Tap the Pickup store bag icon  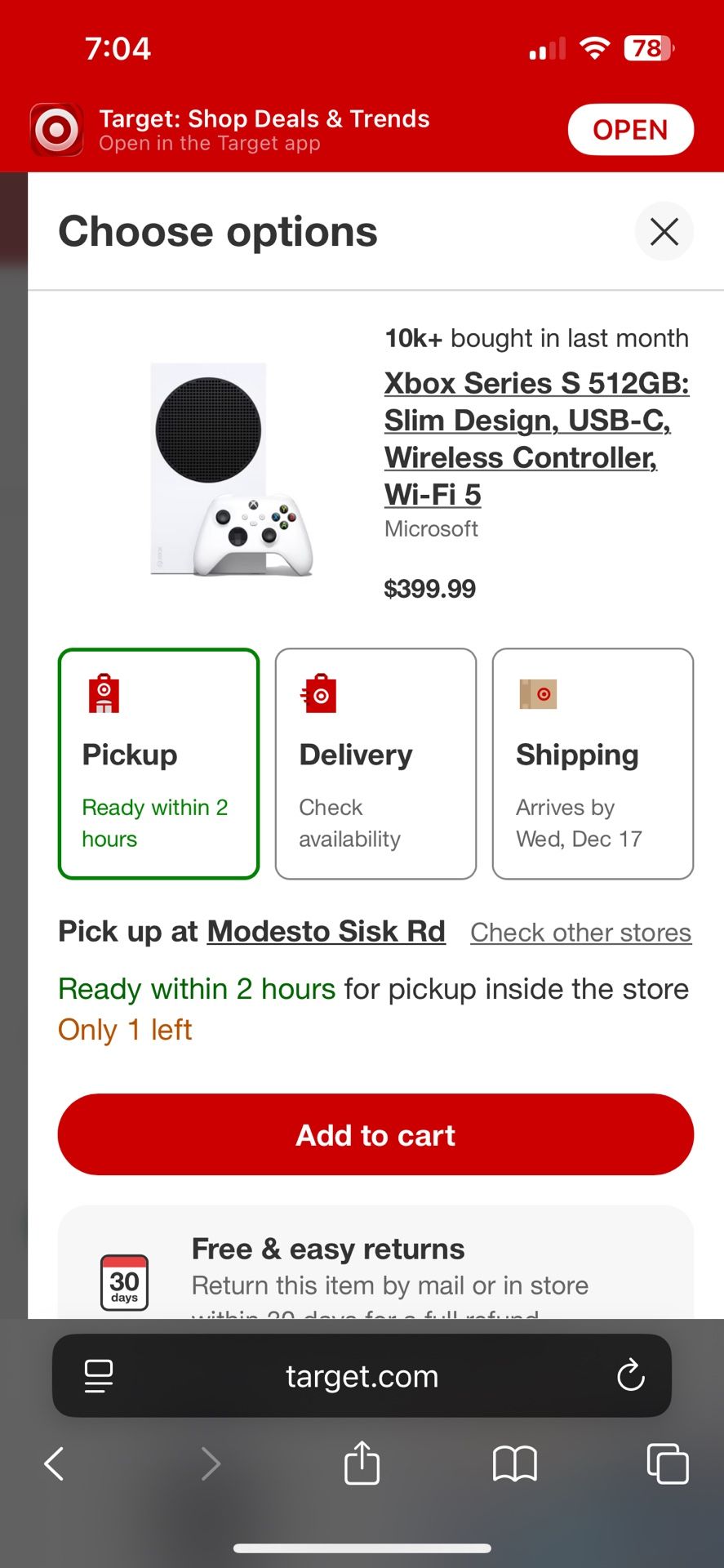coord(104,693)
